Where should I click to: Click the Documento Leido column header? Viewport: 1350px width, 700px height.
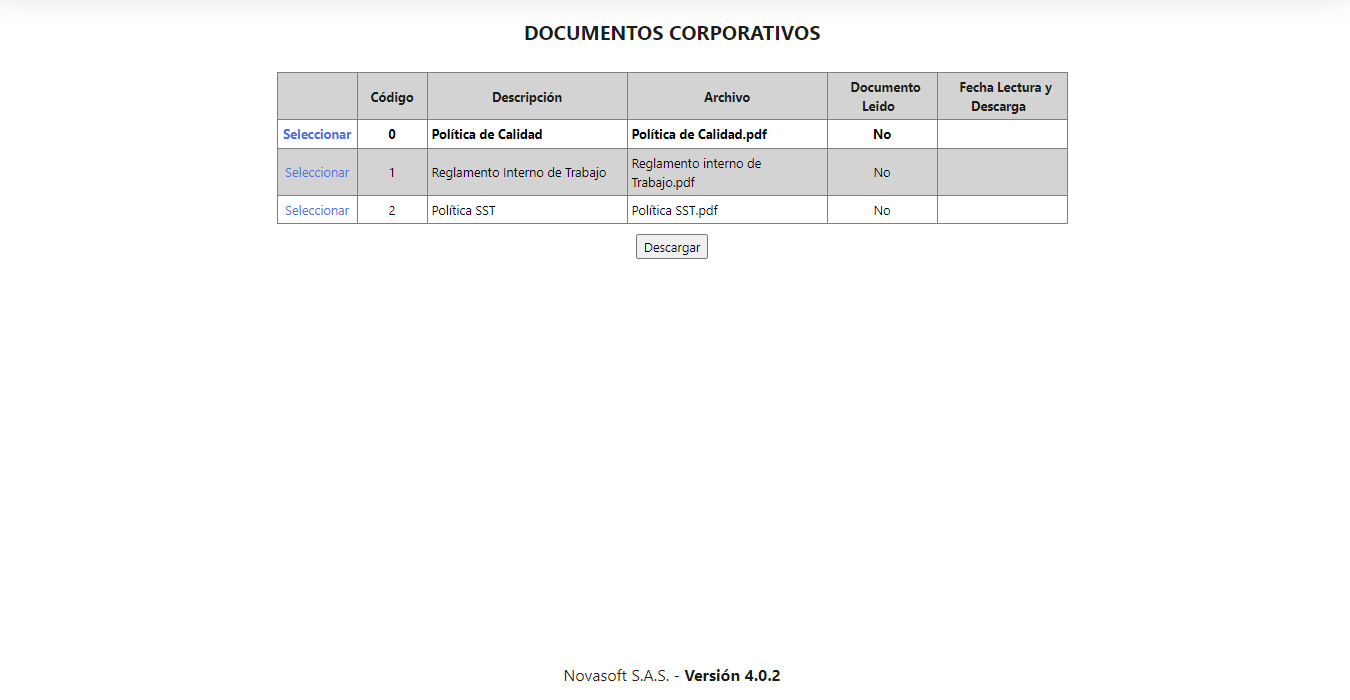(x=882, y=97)
